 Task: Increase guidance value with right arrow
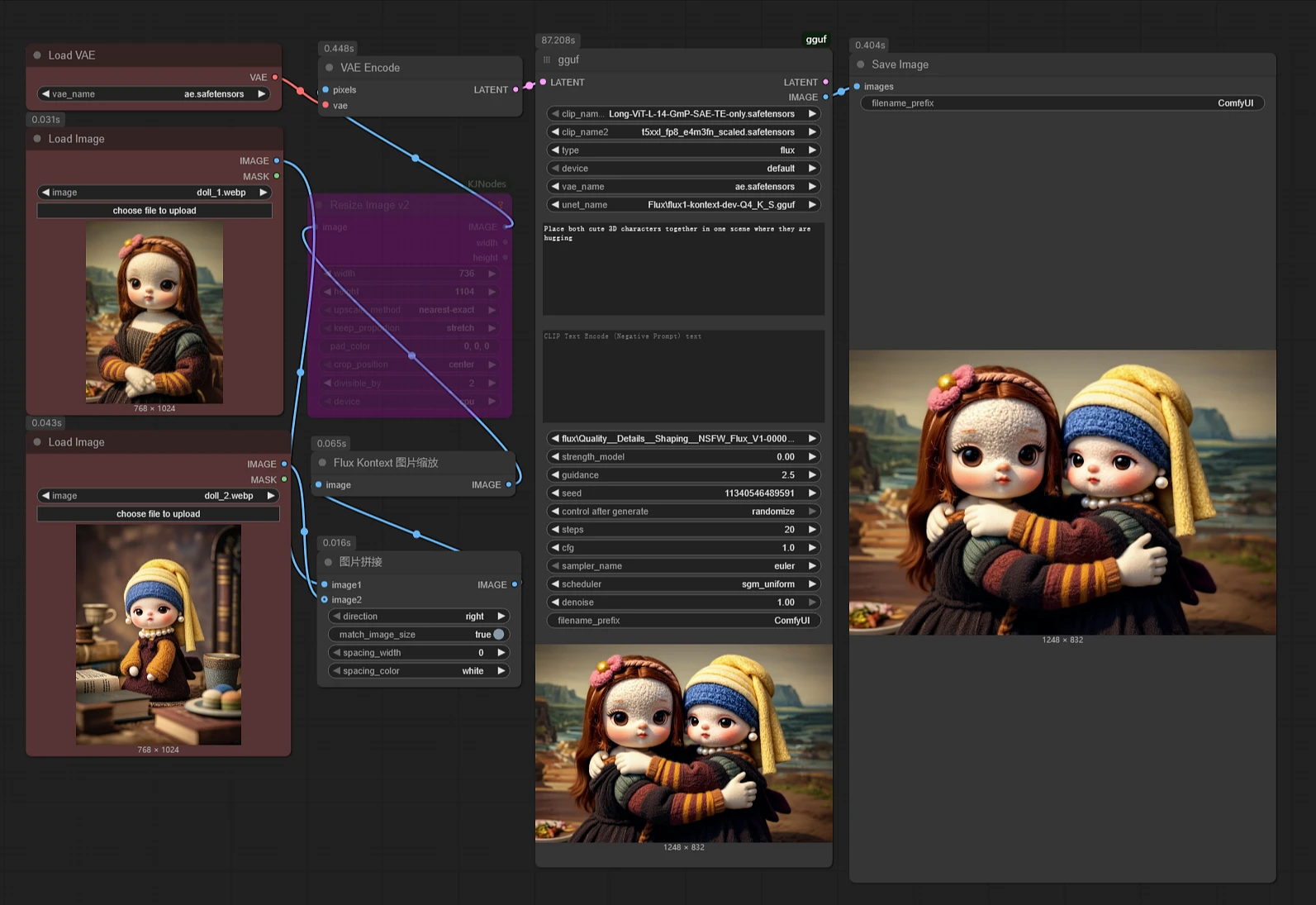click(812, 475)
